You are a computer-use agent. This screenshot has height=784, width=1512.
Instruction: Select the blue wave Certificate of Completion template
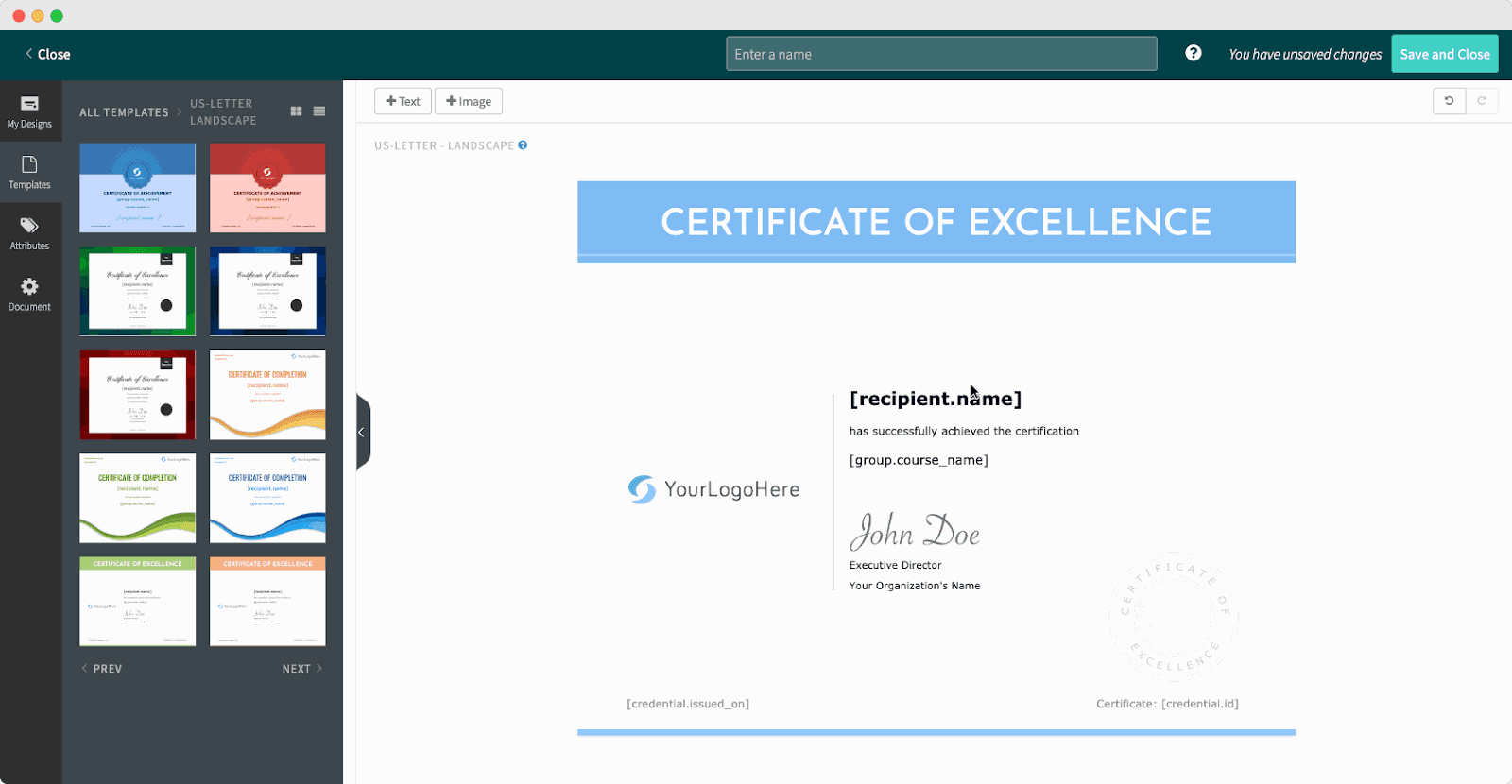point(267,498)
